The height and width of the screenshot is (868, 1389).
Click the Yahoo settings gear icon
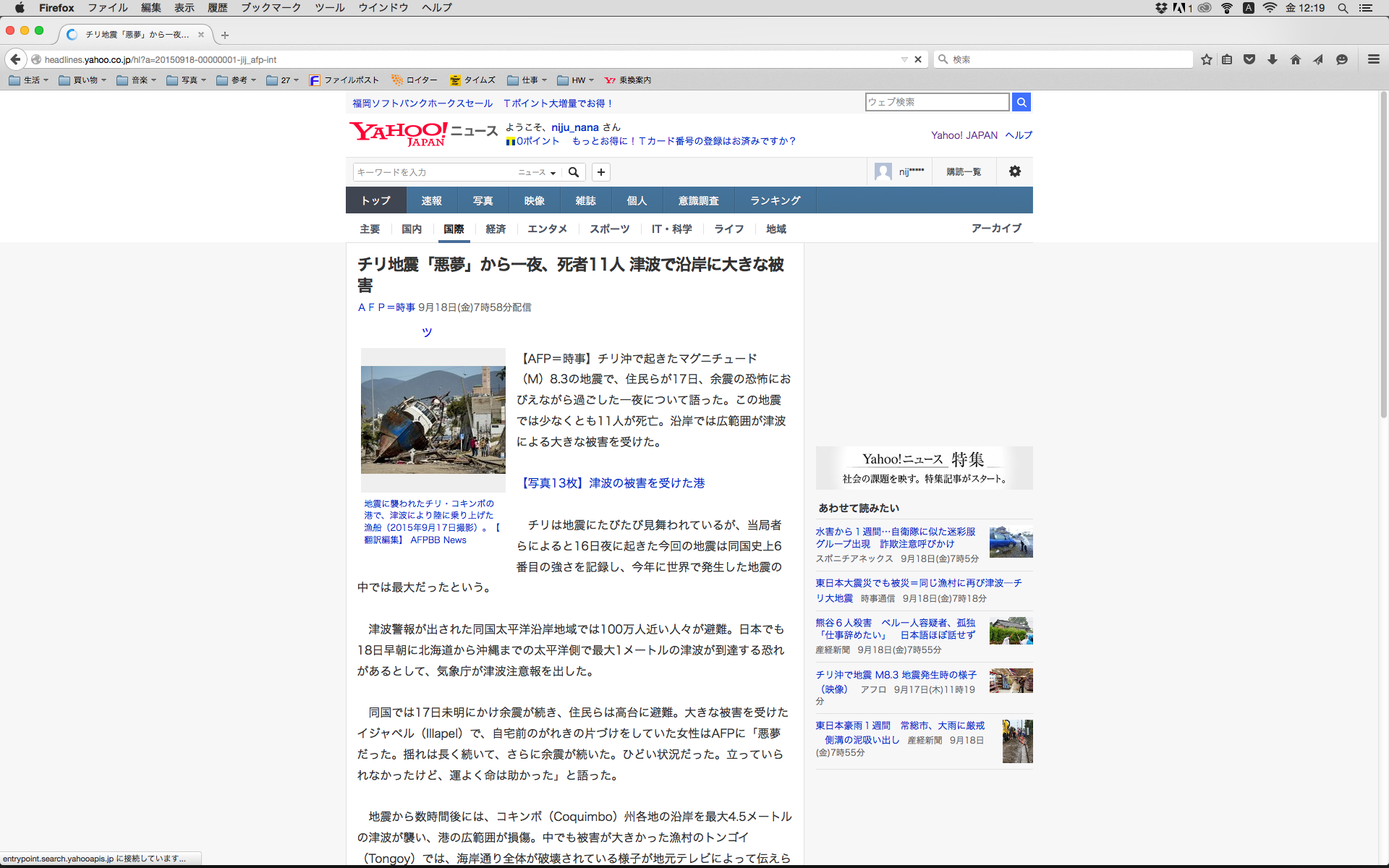tap(1015, 171)
